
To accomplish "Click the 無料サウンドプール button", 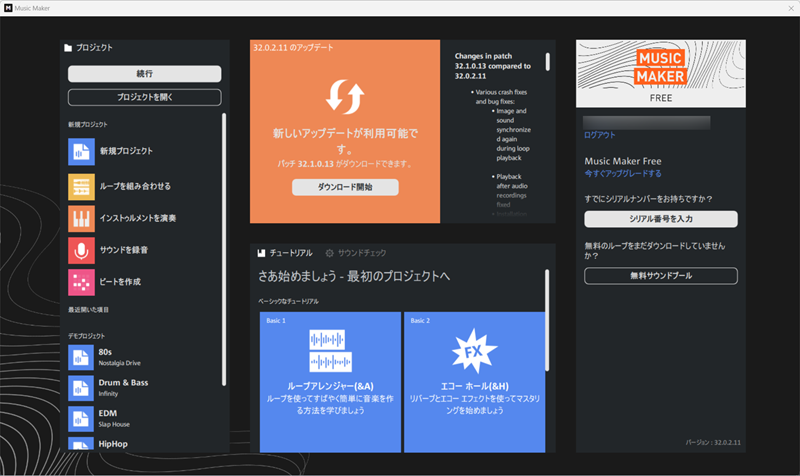I will tap(661, 276).
